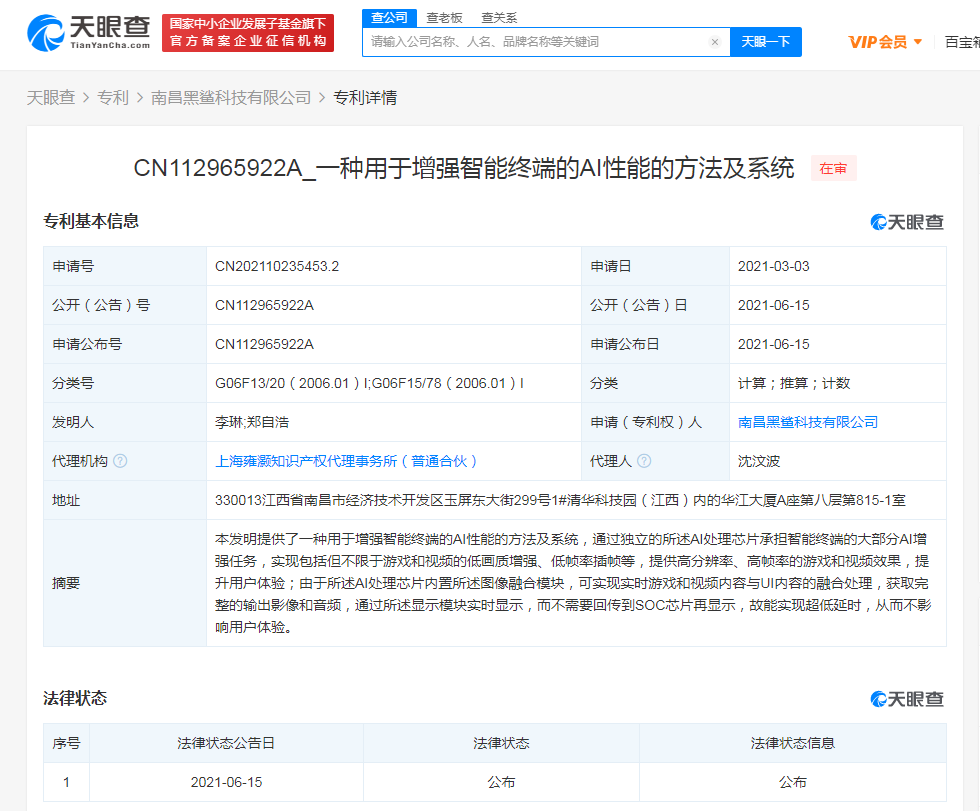Select the 摘要 abstract paragraph
Screen dimensions: 980x811
coord(573,583)
